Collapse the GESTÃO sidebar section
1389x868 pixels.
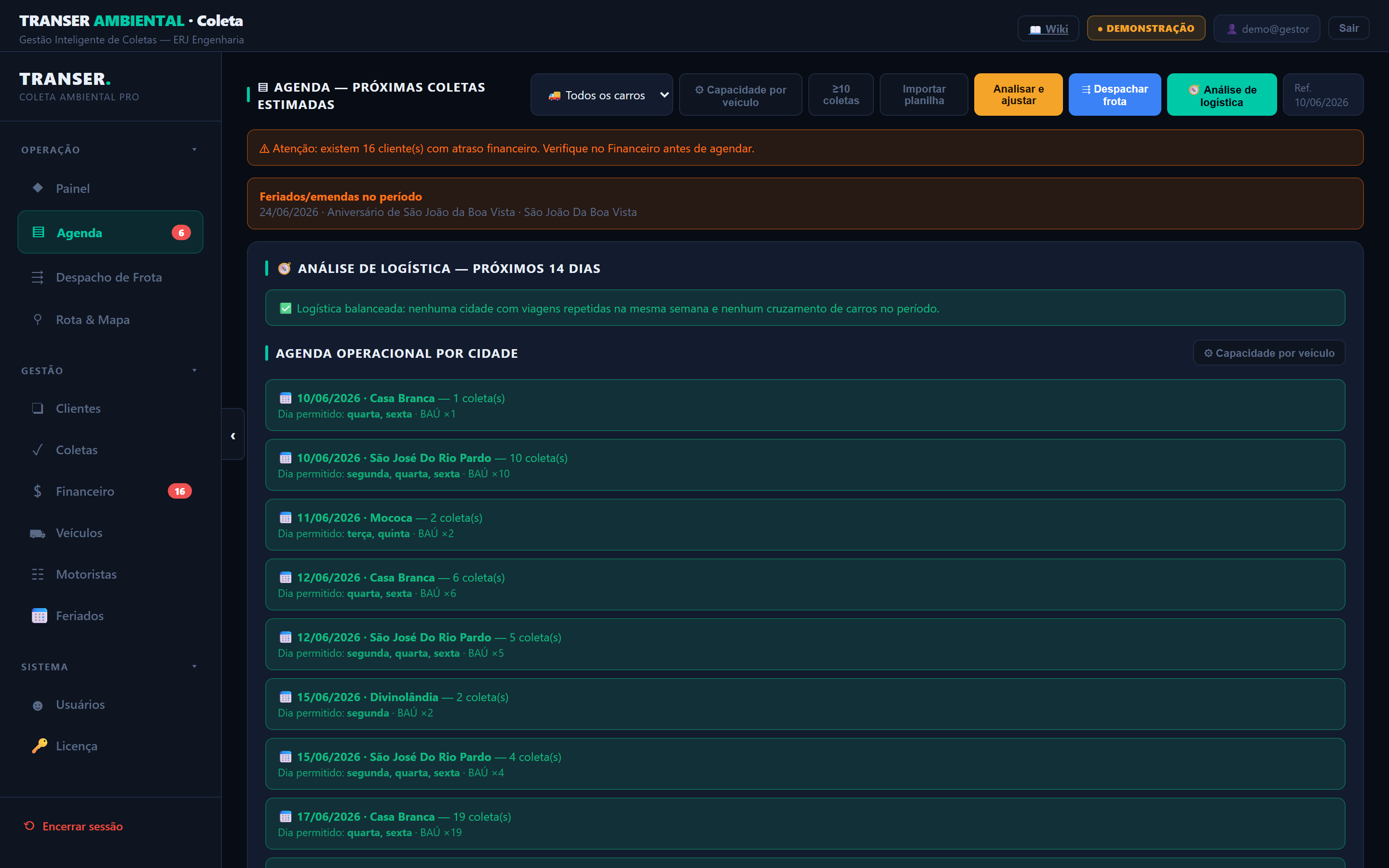click(194, 370)
